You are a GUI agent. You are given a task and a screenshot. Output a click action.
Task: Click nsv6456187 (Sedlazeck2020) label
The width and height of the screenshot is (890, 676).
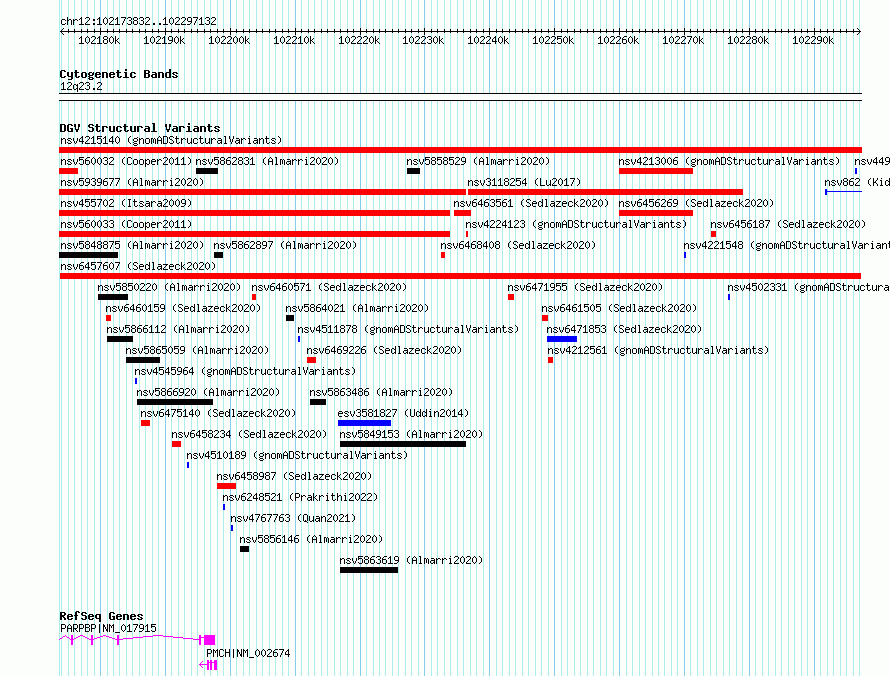[x=788, y=224]
